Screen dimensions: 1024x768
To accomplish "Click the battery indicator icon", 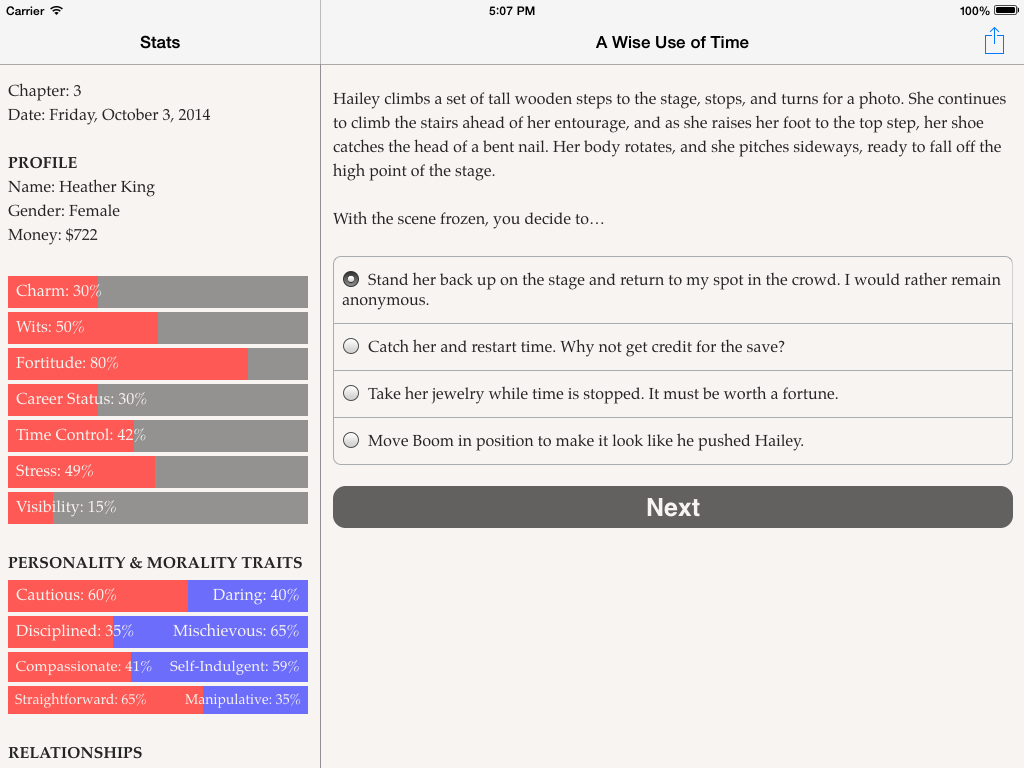I will tap(1006, 10).
